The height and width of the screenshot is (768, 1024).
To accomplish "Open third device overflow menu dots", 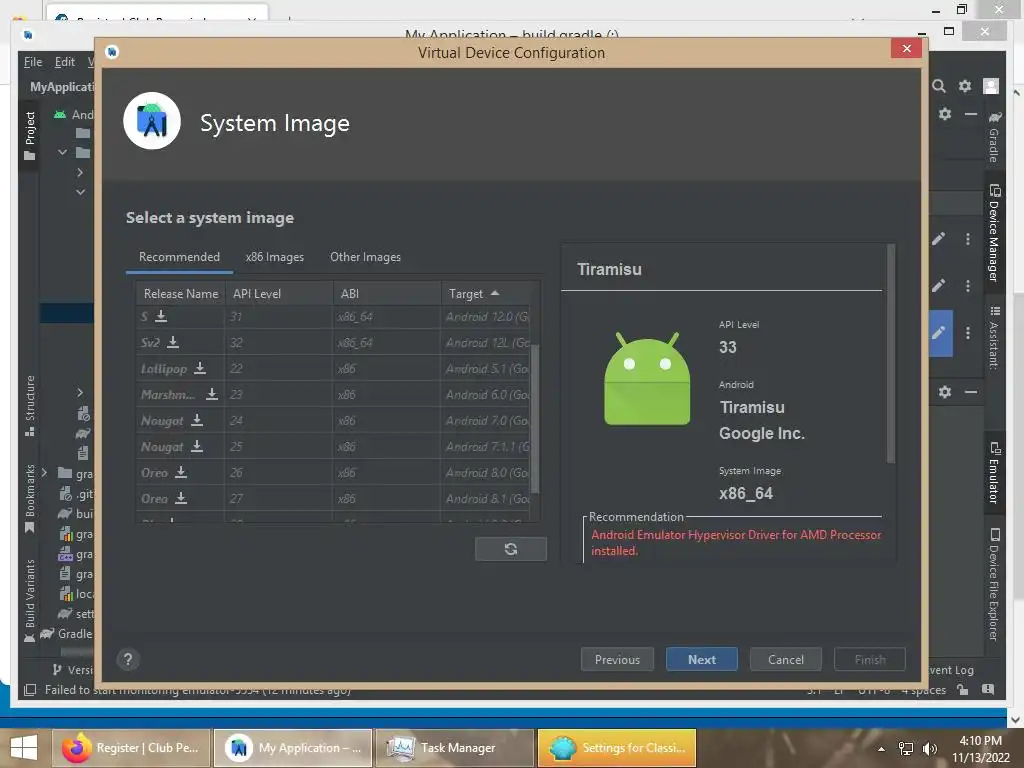I will pos(968,332).
